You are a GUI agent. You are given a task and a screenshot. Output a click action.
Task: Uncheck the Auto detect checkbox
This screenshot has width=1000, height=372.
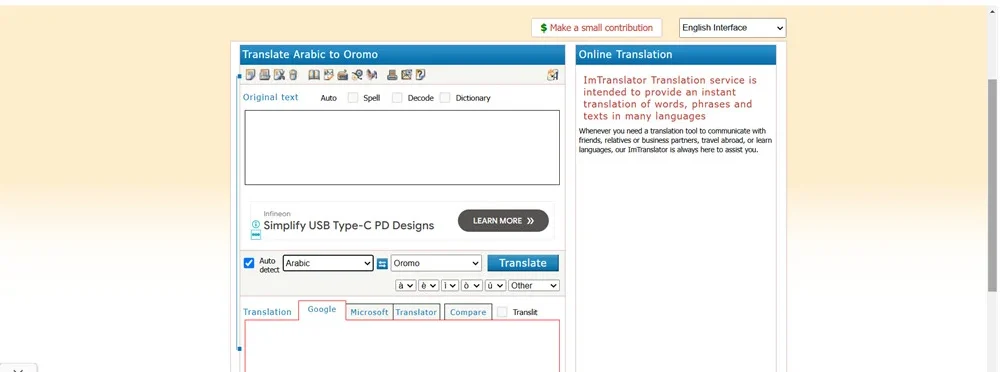249,263
